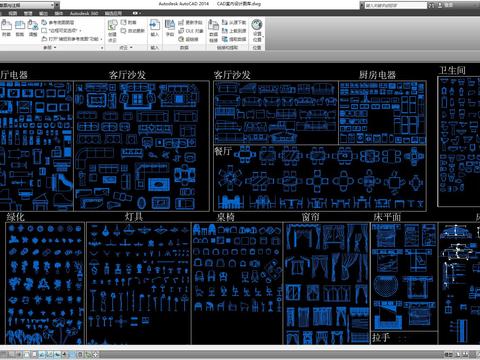The height and width of the screenshot is (360, 480).
Task: Click the Sign In (登录) link
Action: coord(449,5)
